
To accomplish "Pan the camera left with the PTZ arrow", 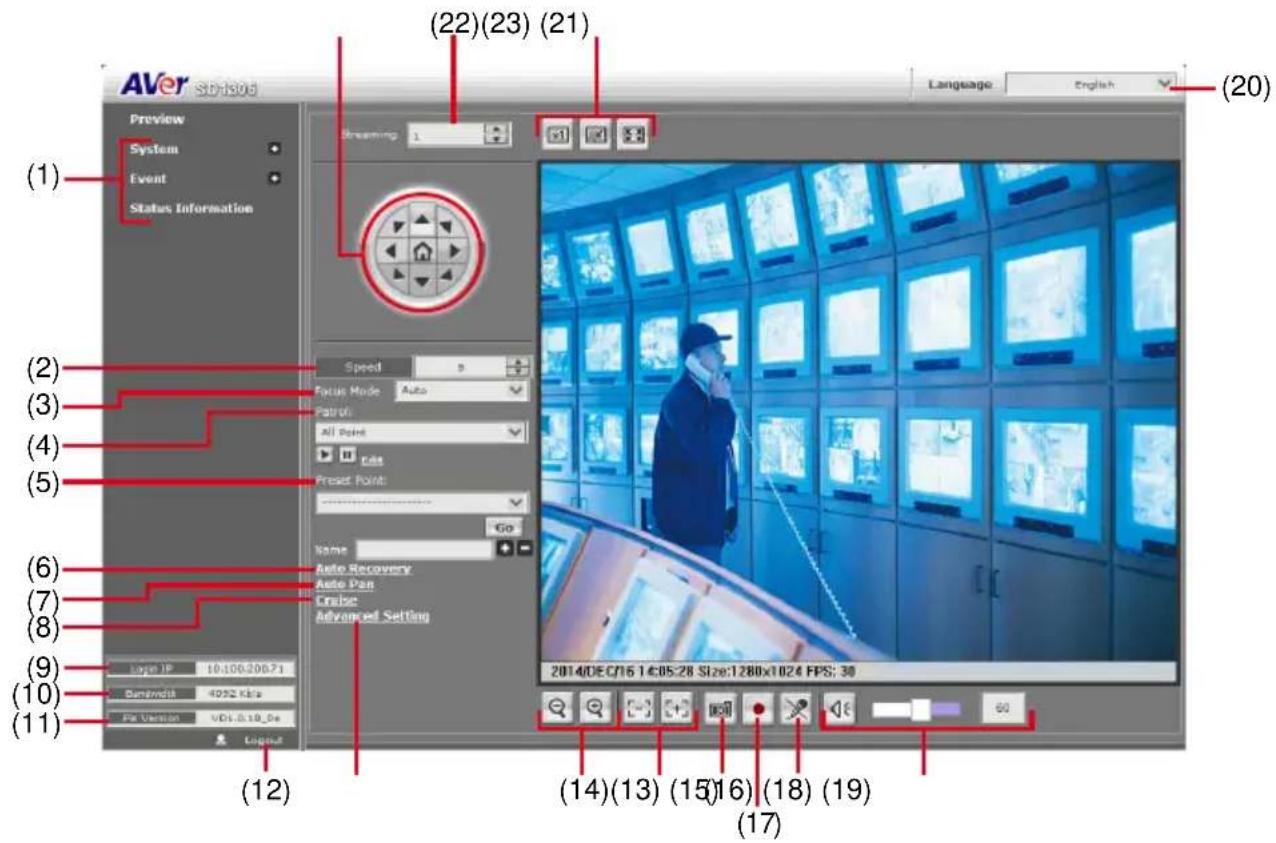I will click(x=392, y=249).
